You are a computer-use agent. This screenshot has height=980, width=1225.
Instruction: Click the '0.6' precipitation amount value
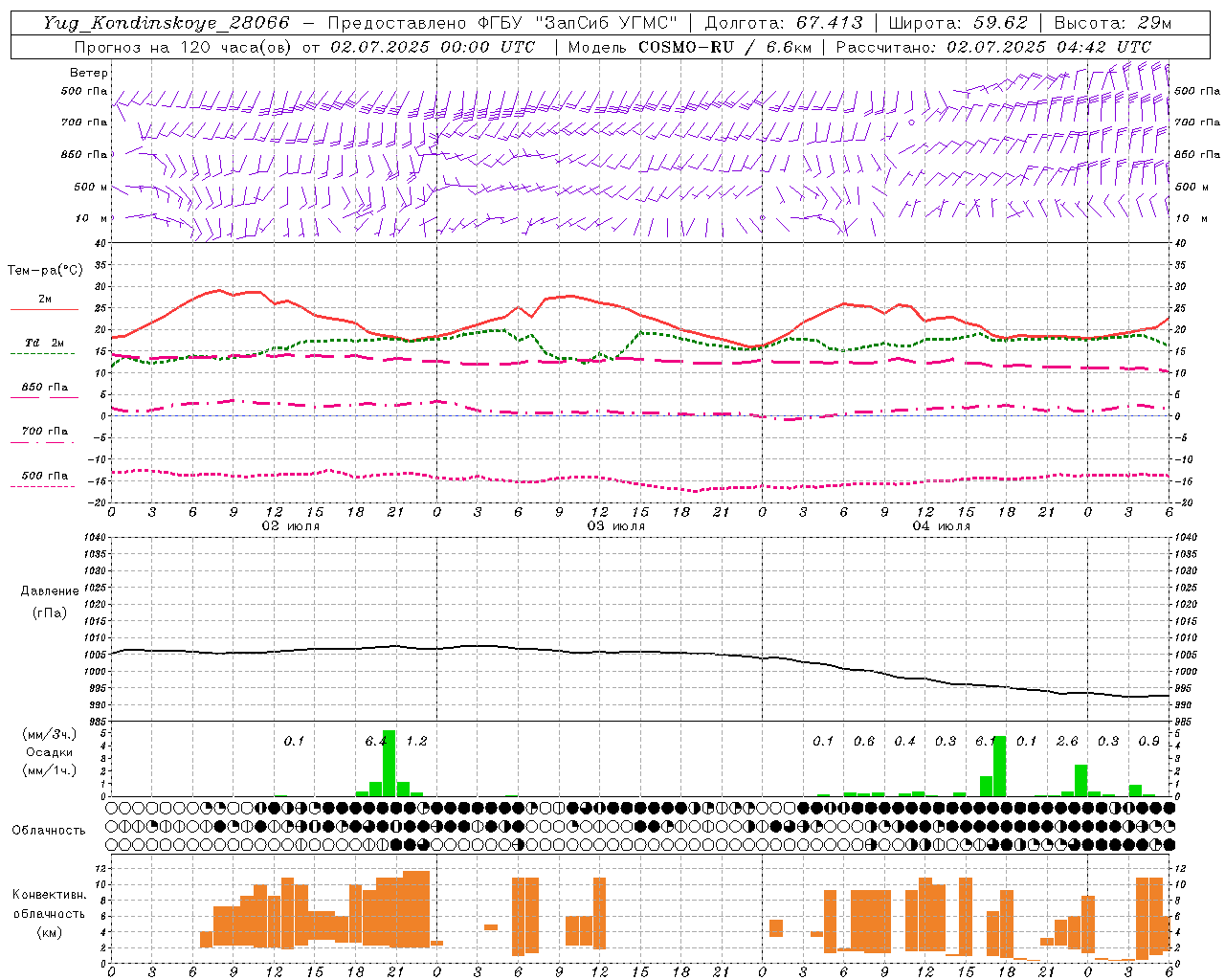[x=864, y=741]
